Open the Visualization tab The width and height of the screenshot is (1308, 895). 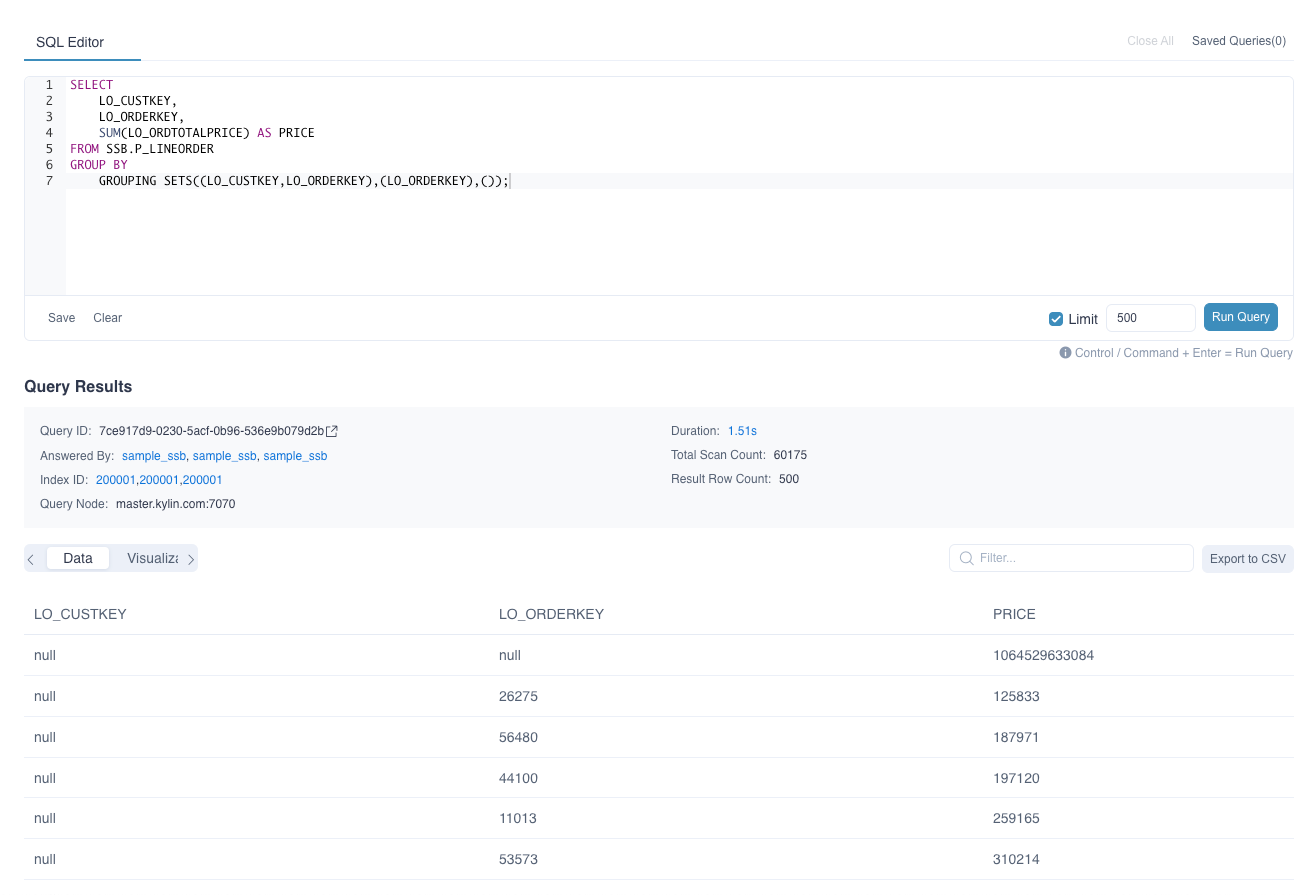152,558
